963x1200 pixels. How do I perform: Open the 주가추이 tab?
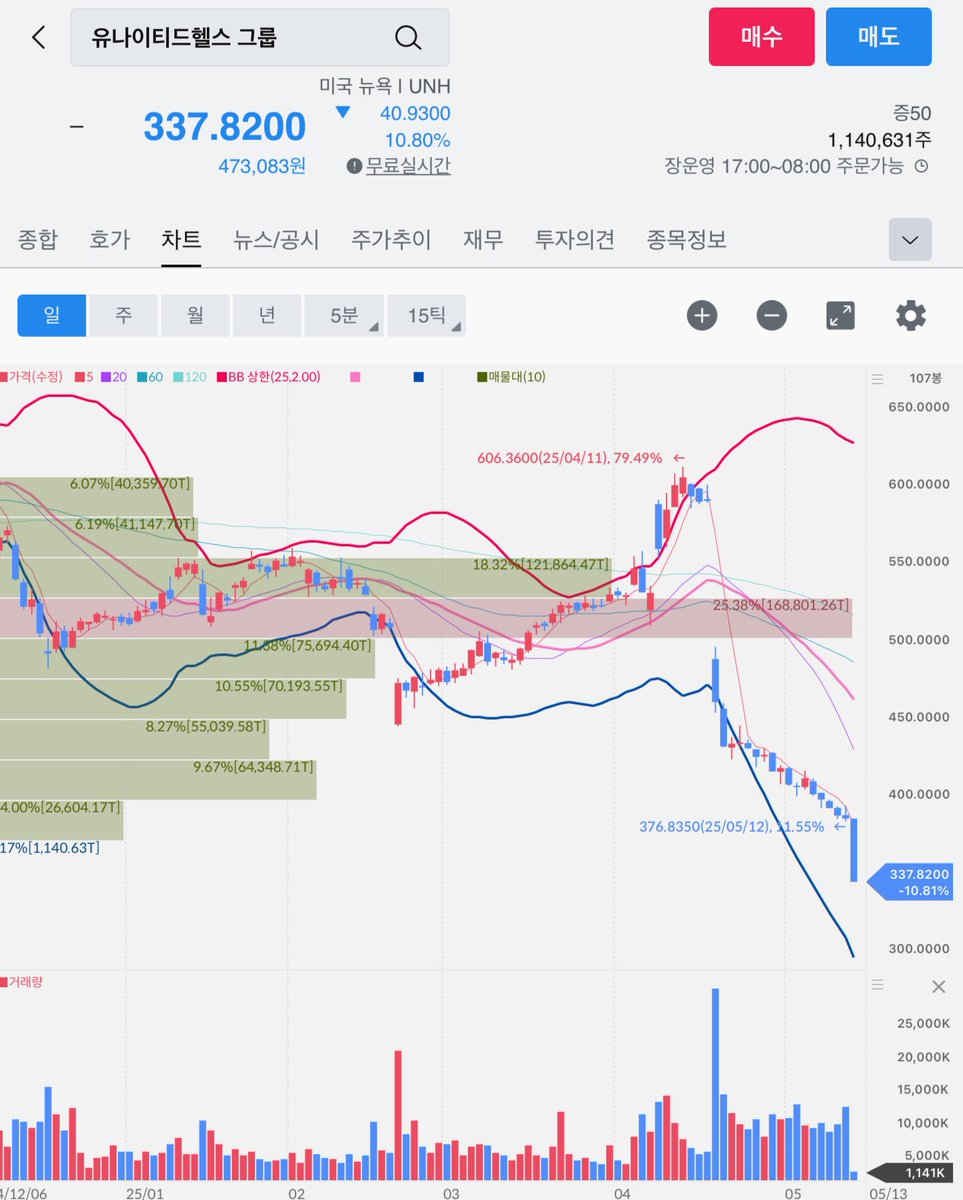point(391,240)
